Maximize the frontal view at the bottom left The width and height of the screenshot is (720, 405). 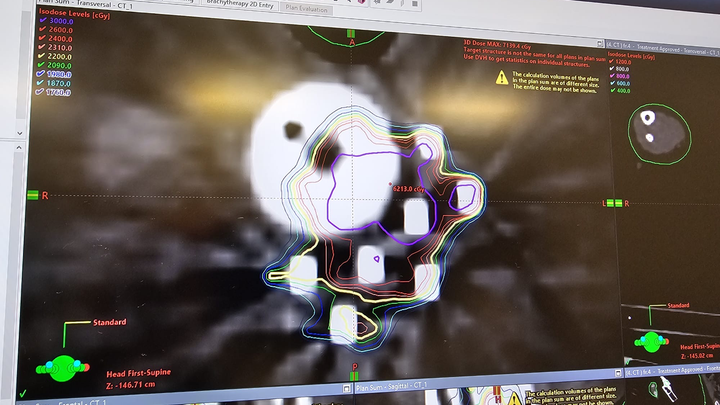347,388
